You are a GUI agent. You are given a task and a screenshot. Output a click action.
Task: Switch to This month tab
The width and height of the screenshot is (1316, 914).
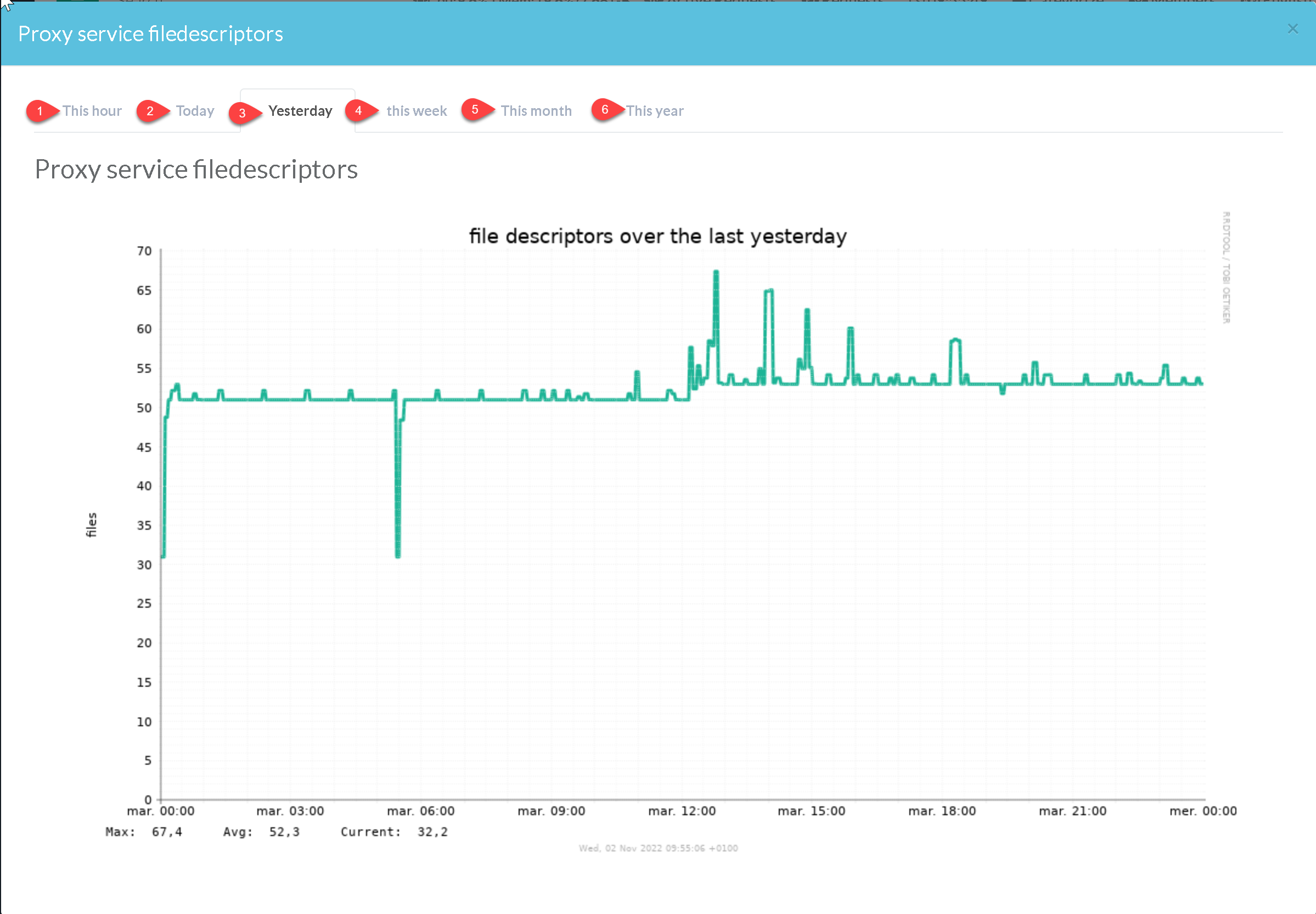point(536,111)
